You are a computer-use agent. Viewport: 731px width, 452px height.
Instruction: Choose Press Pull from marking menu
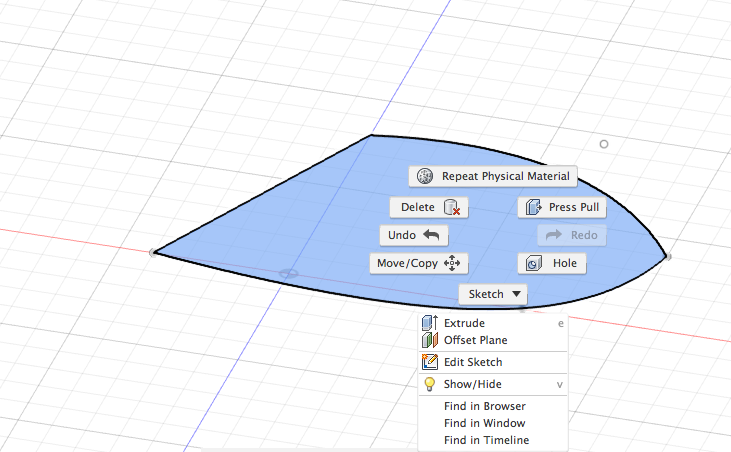562,207
